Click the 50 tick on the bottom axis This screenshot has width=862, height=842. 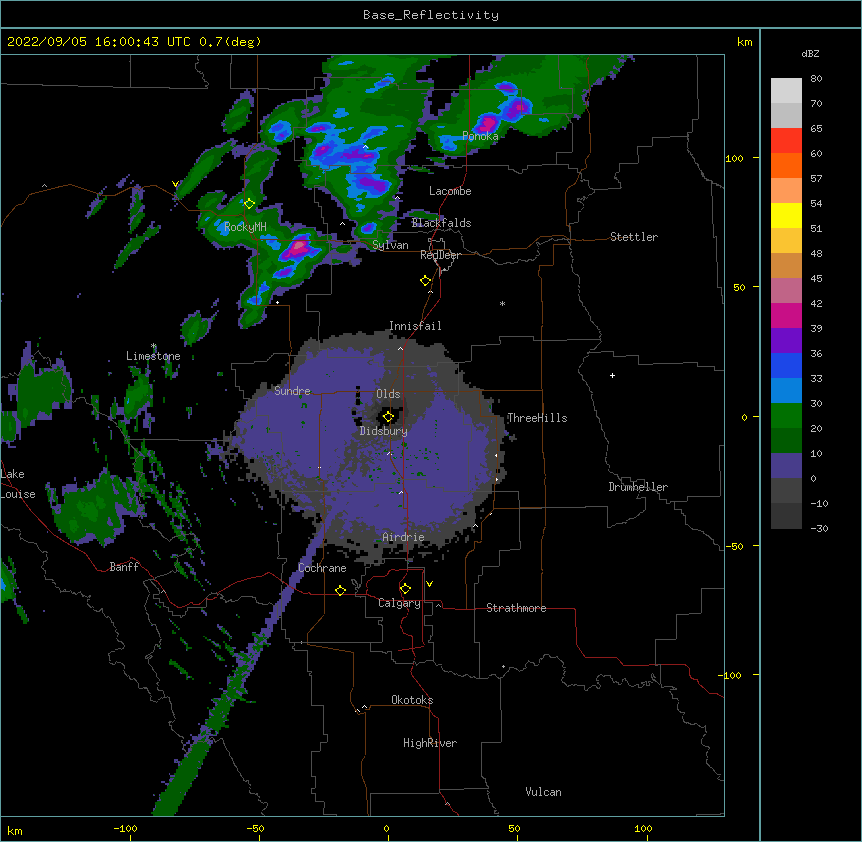point(514,829)
